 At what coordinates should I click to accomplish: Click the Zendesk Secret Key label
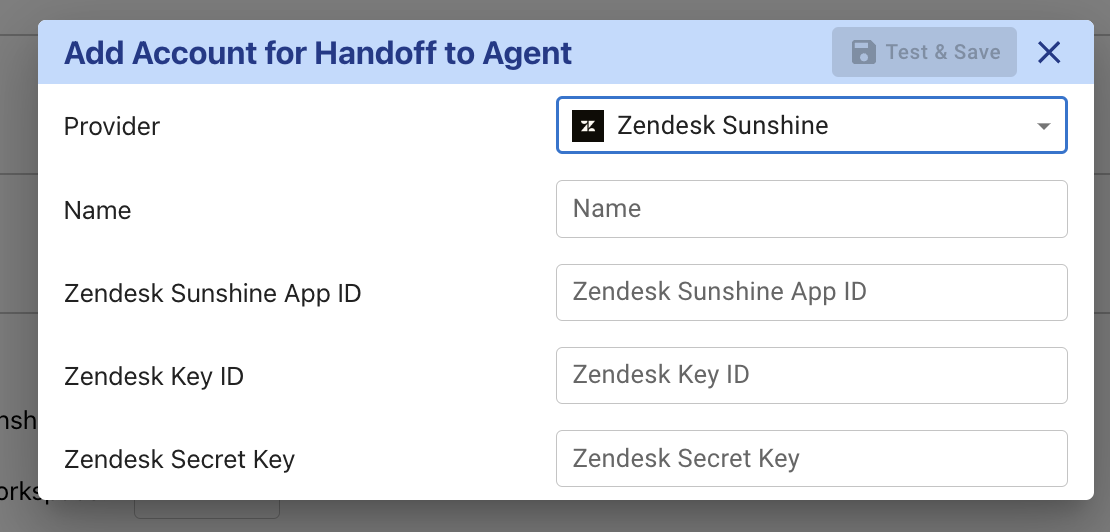tap(179, 460)
